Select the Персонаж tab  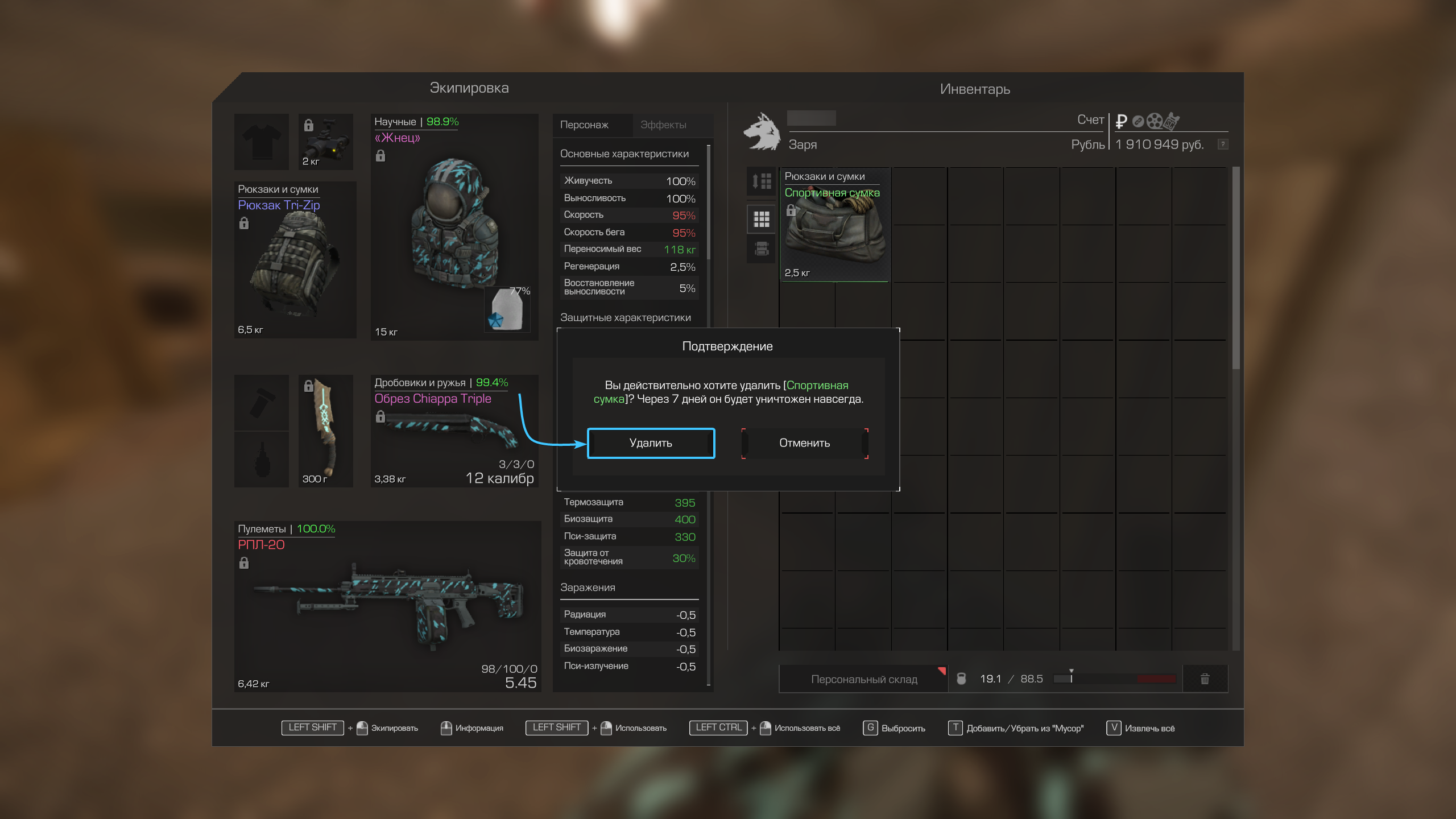tap(584, 125)
